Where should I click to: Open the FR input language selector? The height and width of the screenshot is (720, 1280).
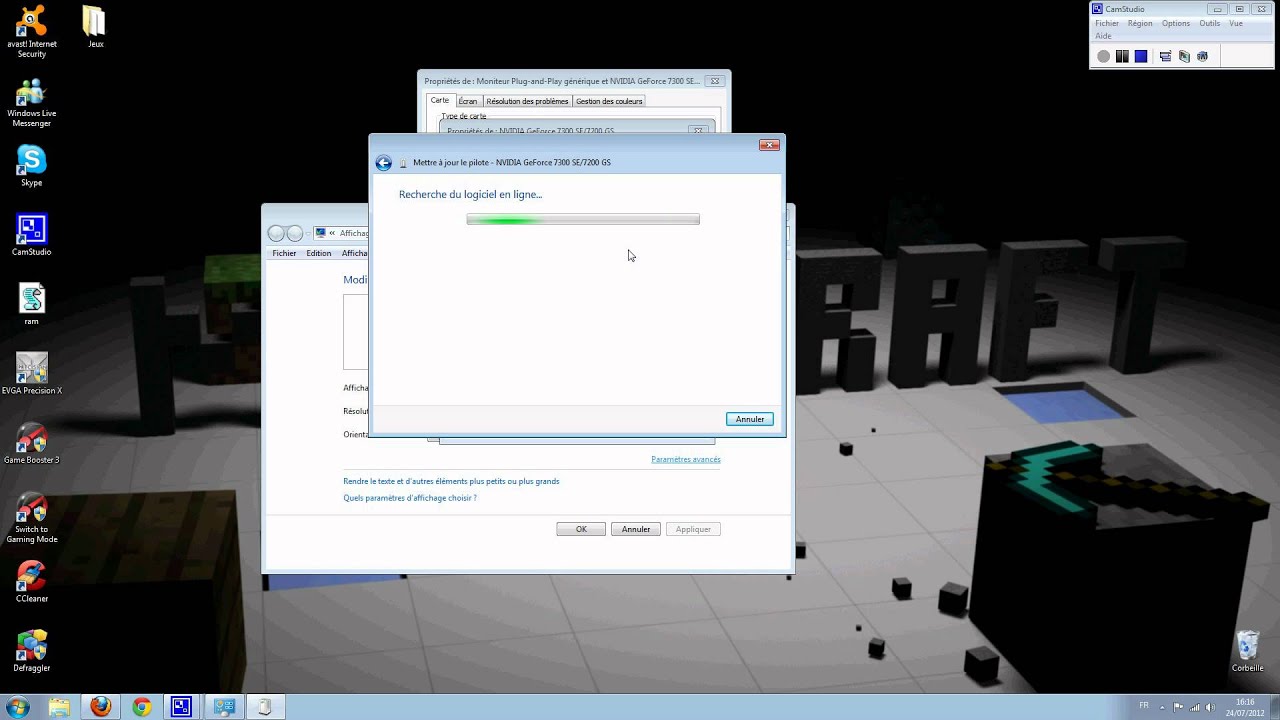pos(1144,706)
